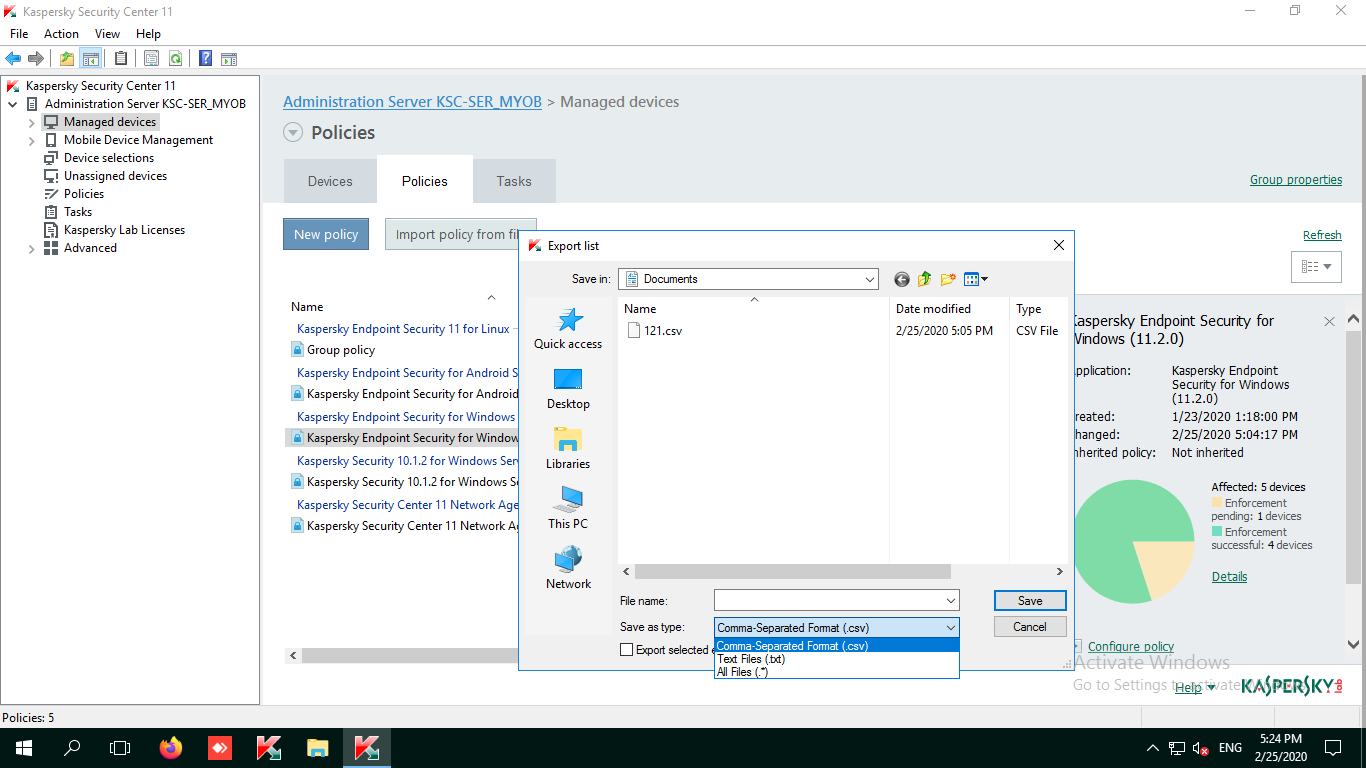
Task: Check the Export selected checkbox
Action: 627,650
